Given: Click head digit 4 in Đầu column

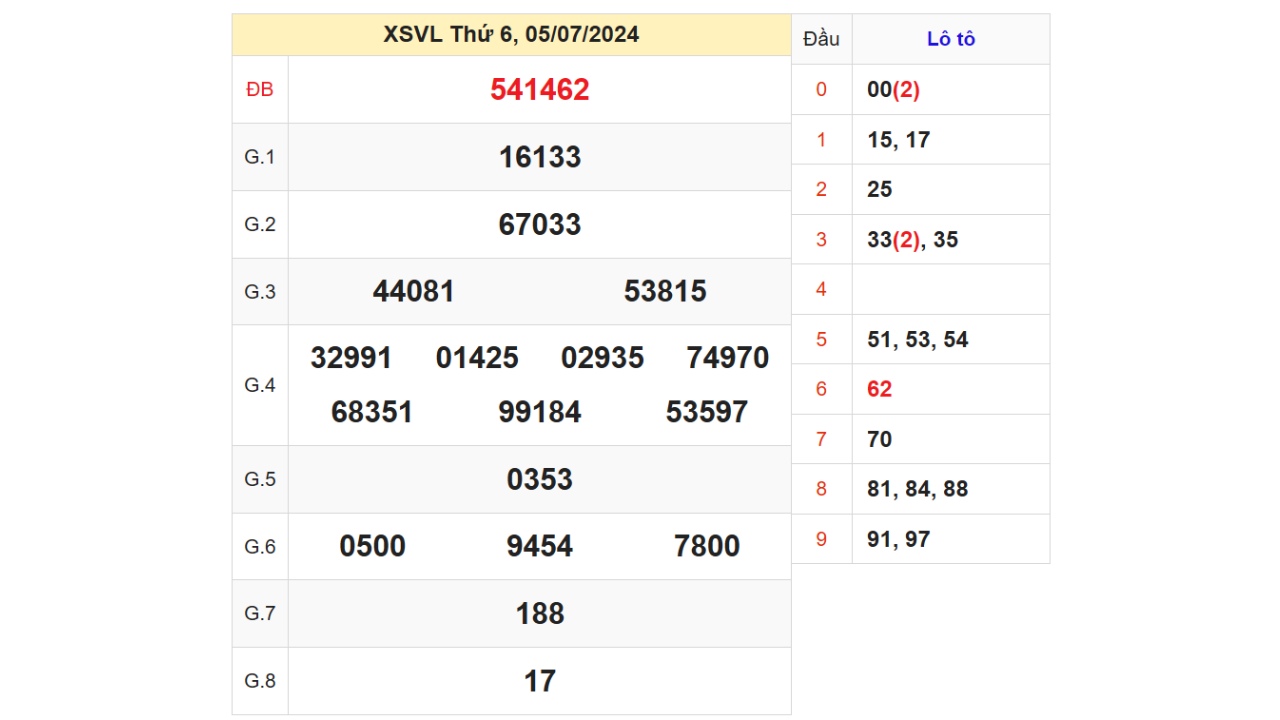Looking at the screenshot, I should tap(822, 290).
